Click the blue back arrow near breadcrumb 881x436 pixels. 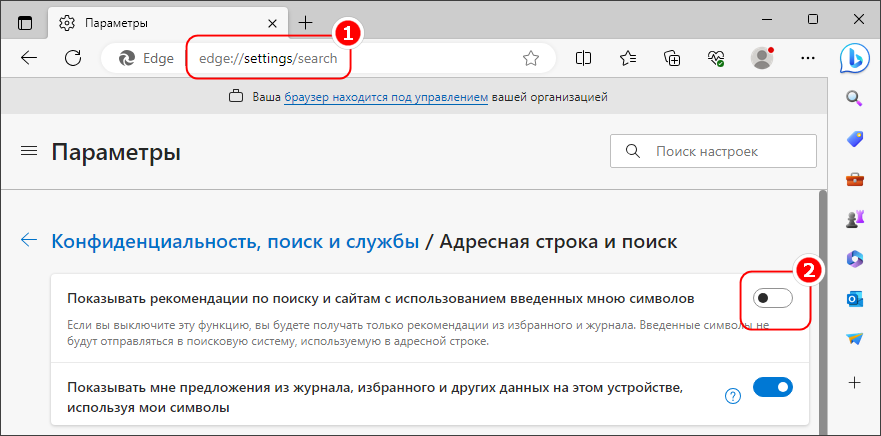(x=29, y=240)
